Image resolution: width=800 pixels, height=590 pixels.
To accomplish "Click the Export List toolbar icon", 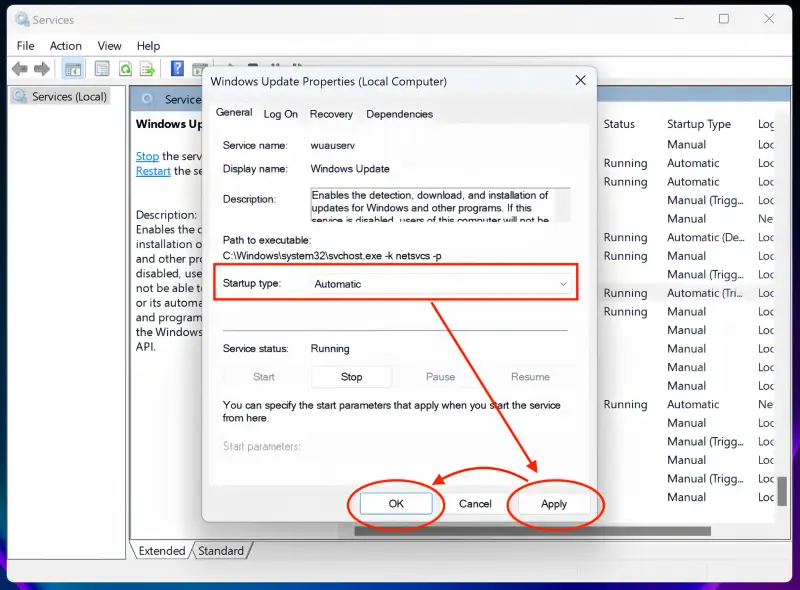I will 148,69.
